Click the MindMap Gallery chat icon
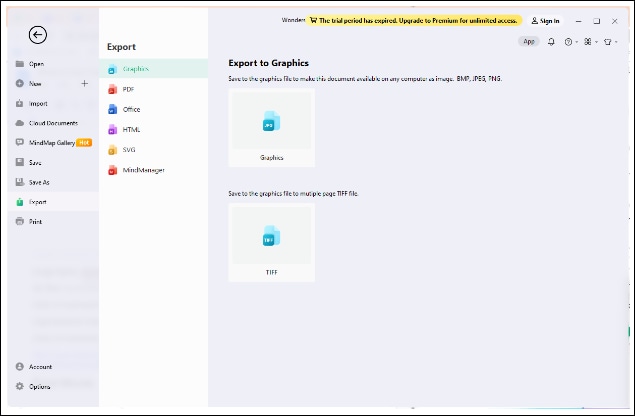Viewport: 635px width, 416px height. [x=19, y=142]
